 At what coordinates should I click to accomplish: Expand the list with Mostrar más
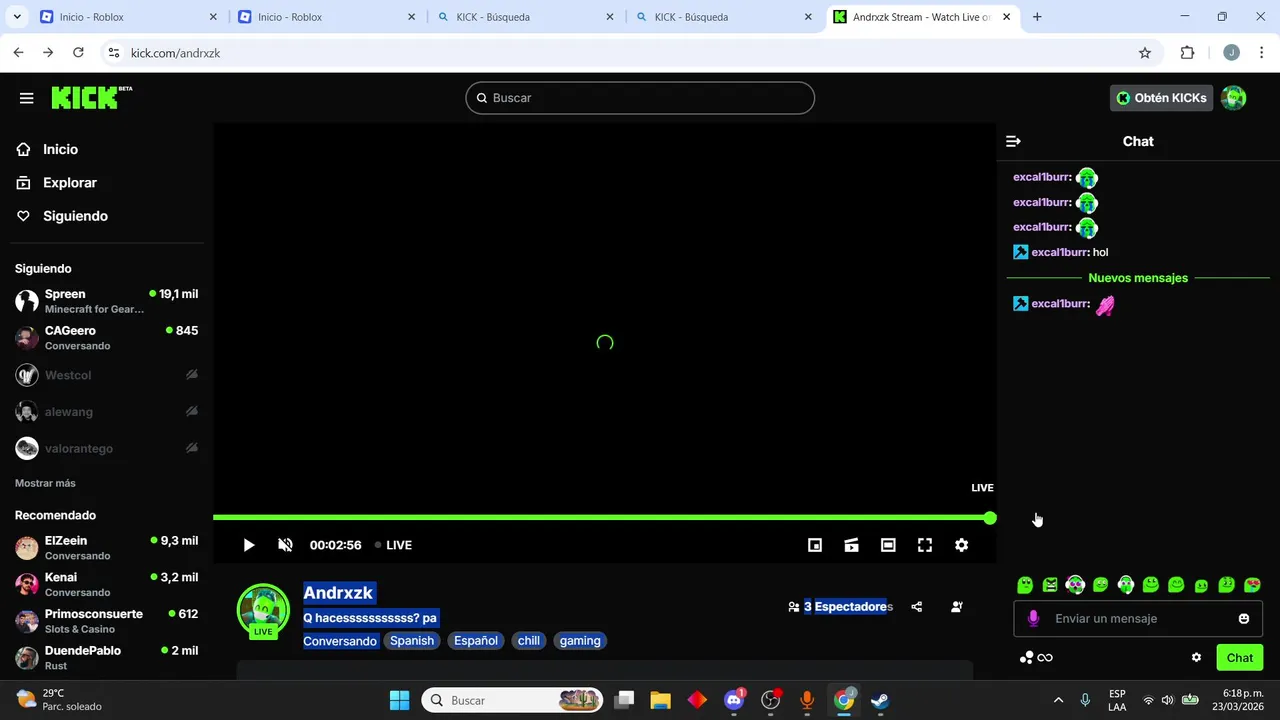(45, 483)
